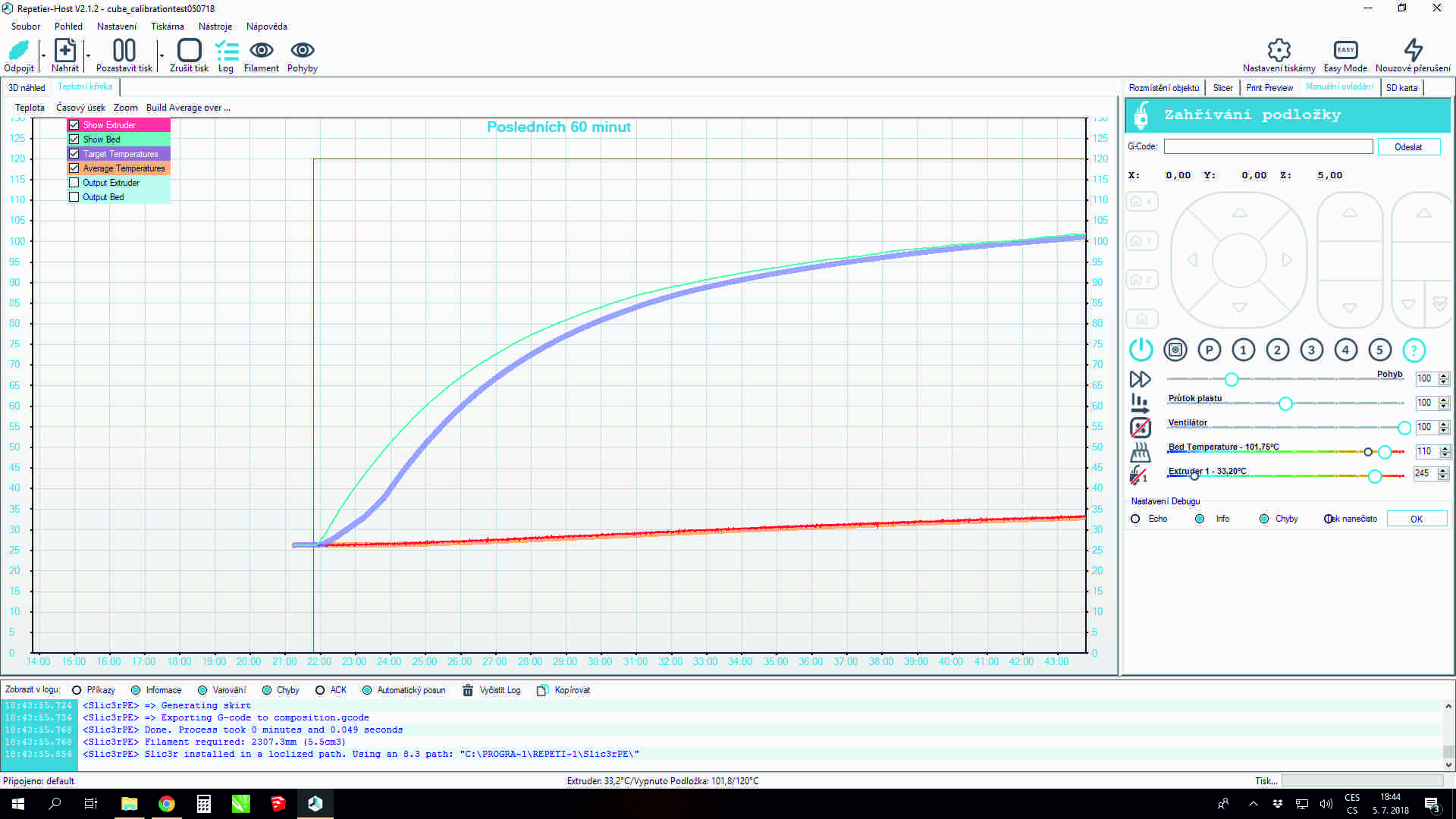Viewport: 1456px width, 819px height.
Task: Open the Časový úsek dropdown menu
Action: [80, 108]
